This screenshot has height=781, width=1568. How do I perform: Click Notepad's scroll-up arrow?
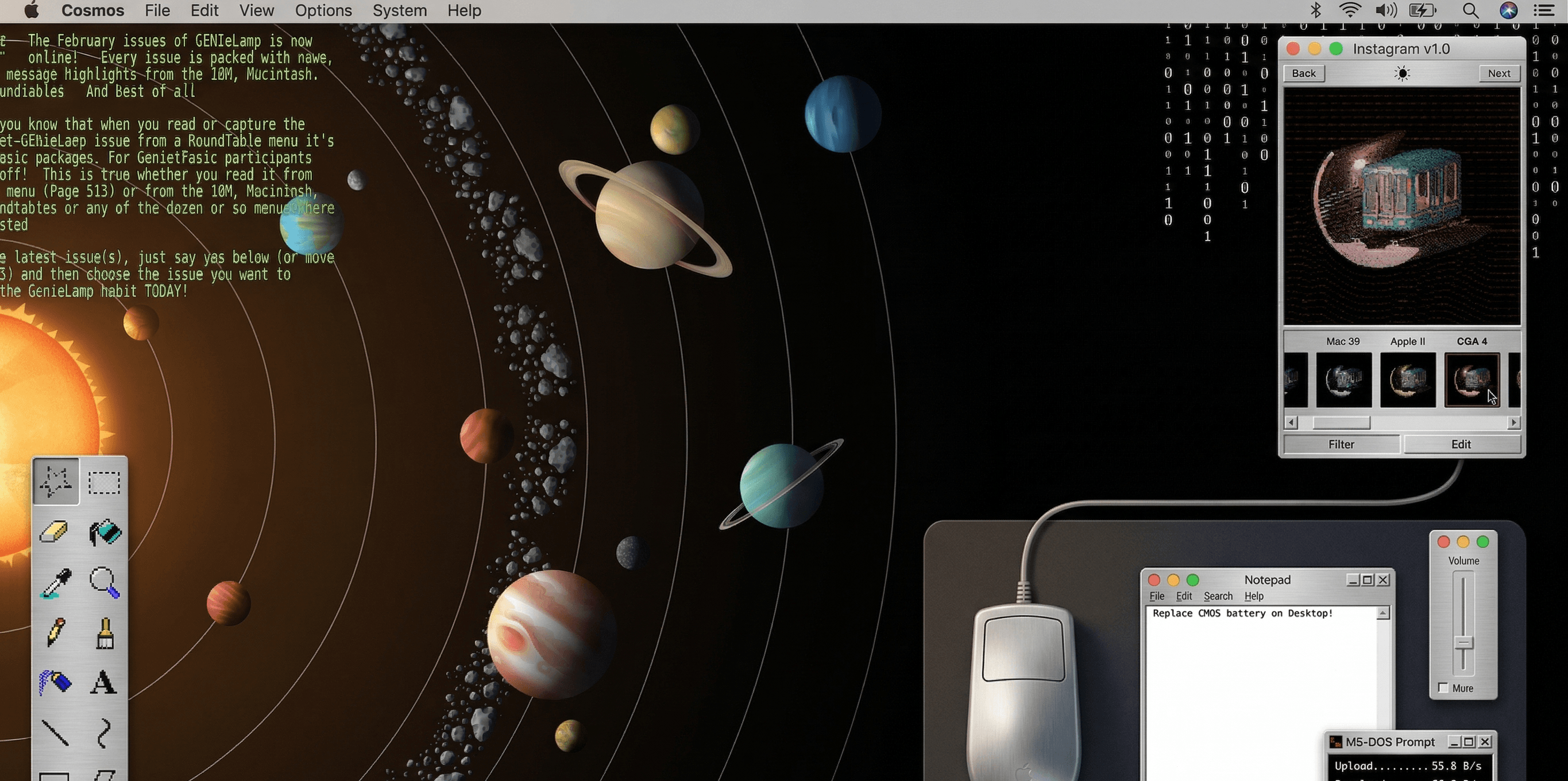(x=1383, y=613)
